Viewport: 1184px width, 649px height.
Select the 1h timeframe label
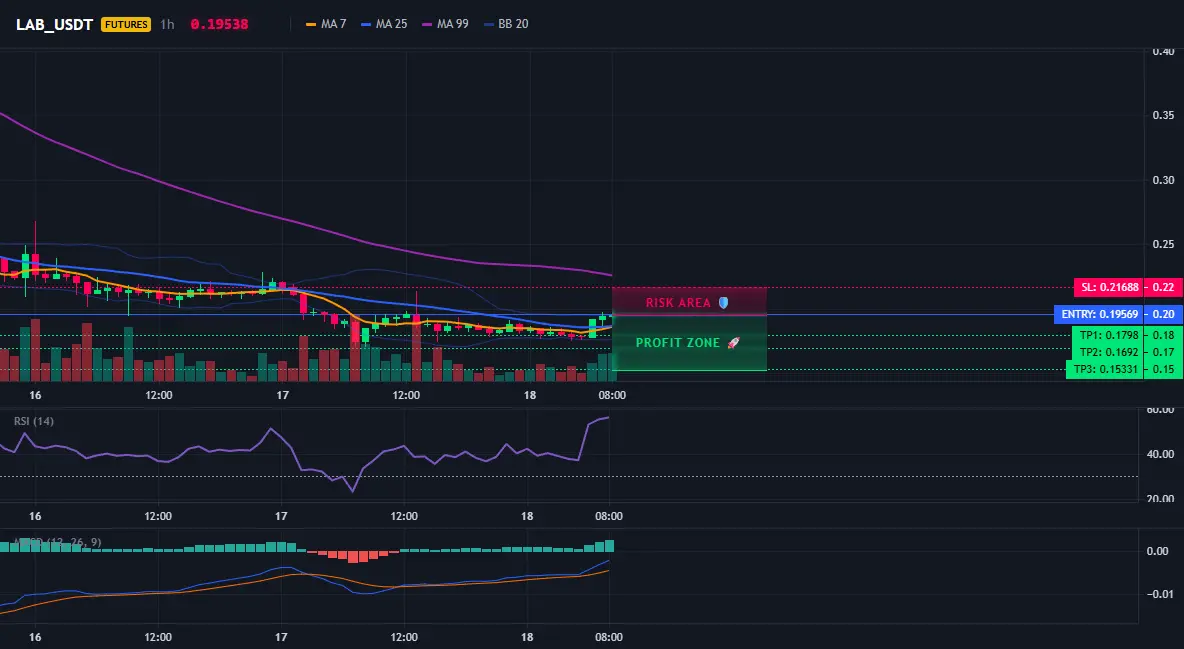point(167,24)
